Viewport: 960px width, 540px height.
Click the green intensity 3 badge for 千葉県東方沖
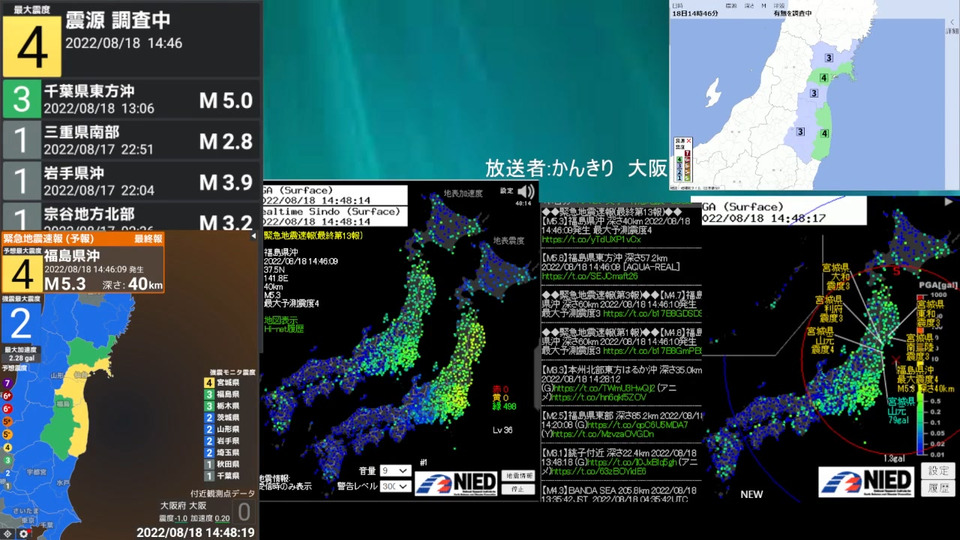pyautogui.click(x=21, y=99)
